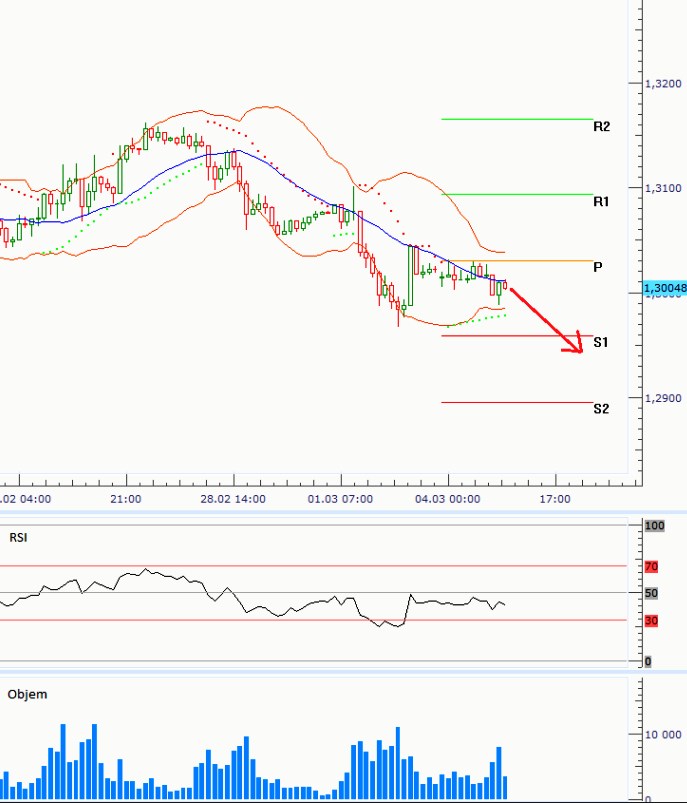The image size is (687, 804).
Task: Click the R2 resistance level label
Action: (x=601, y=126)
